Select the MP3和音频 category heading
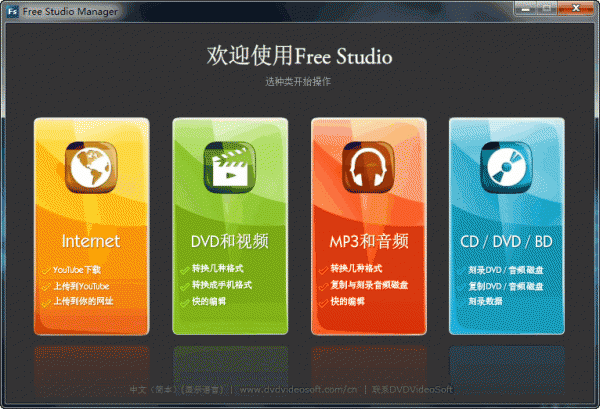This screenshot has height=409, width=600. (368, 241)
